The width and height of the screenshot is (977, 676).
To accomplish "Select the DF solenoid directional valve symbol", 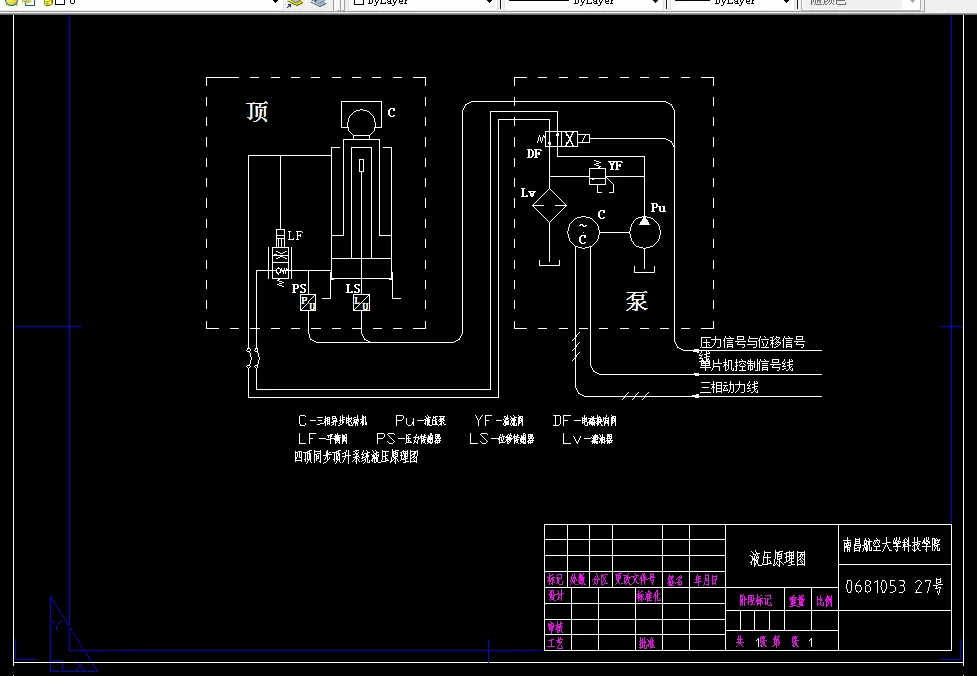I will (x=563, y=139).
